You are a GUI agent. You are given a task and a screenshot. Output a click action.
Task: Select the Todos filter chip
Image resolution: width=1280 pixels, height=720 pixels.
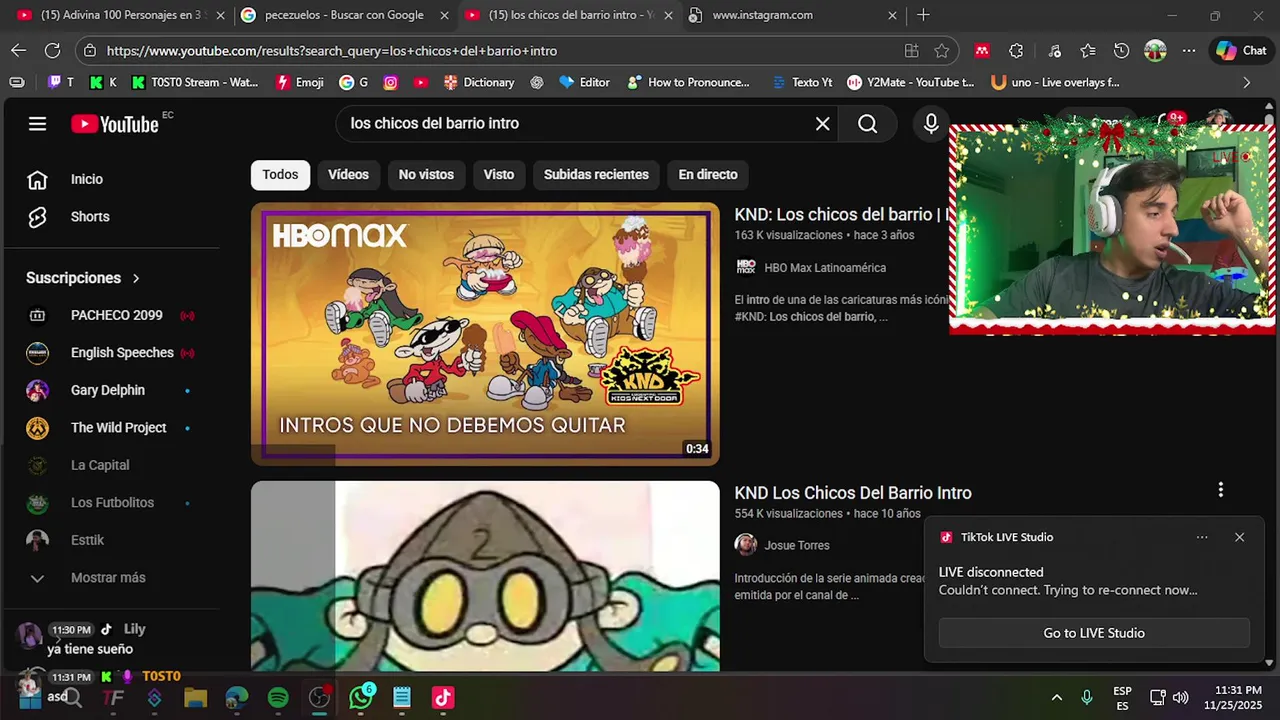click(x=280, y=175)
